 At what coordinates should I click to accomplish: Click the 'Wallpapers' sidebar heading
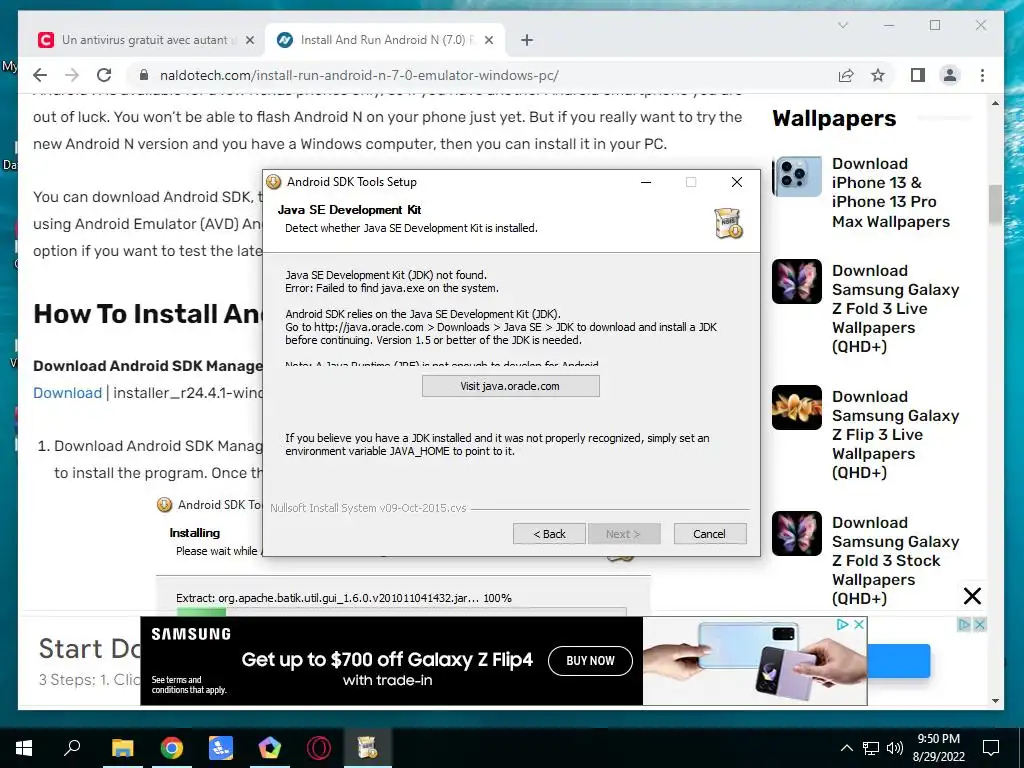[835, 119]
